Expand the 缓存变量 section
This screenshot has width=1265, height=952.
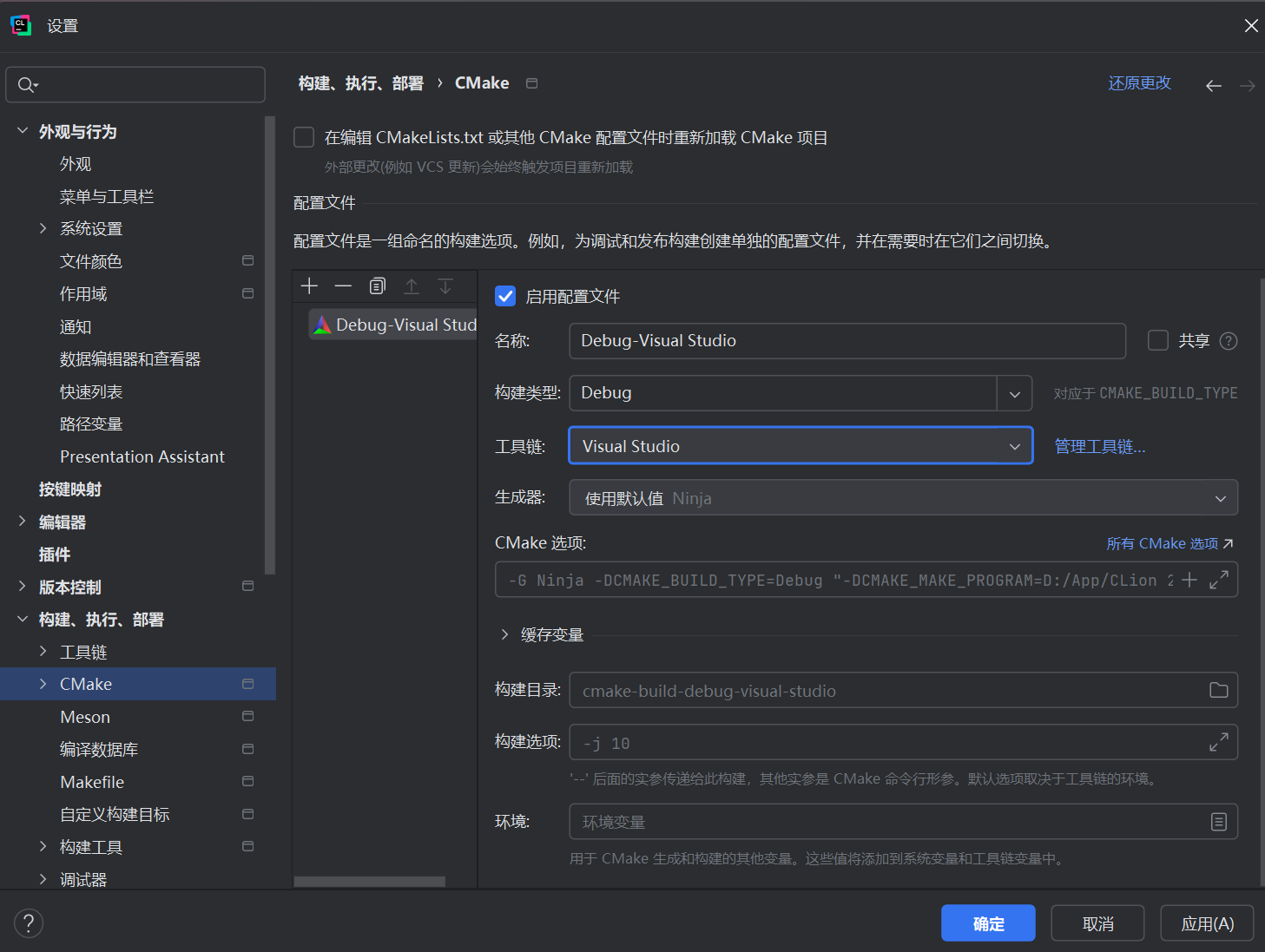[504, 634]
